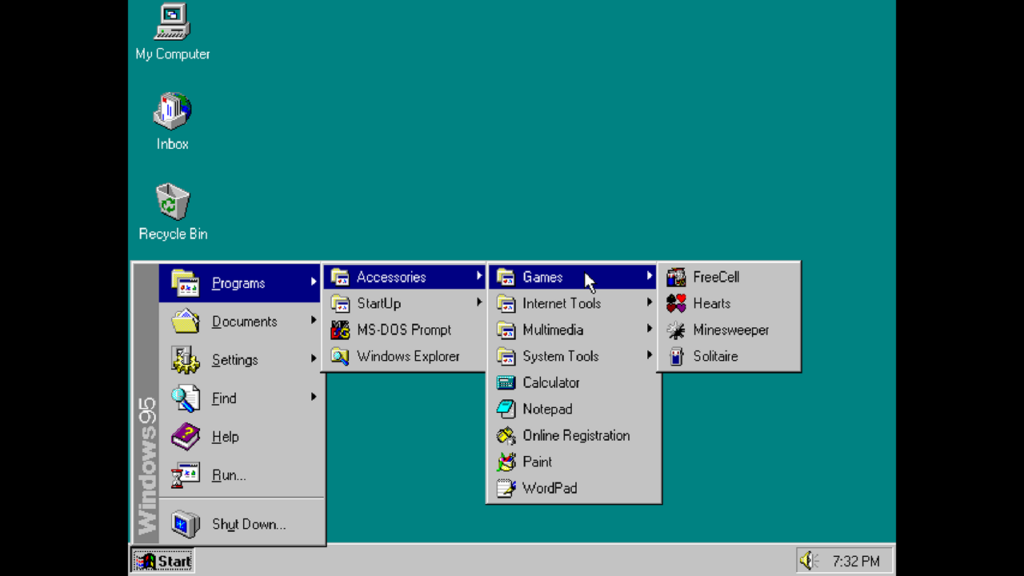This screenshot has width=1024, height=576.
Task: Open WordPad from Accessories
Action: [x=574, y=488]
